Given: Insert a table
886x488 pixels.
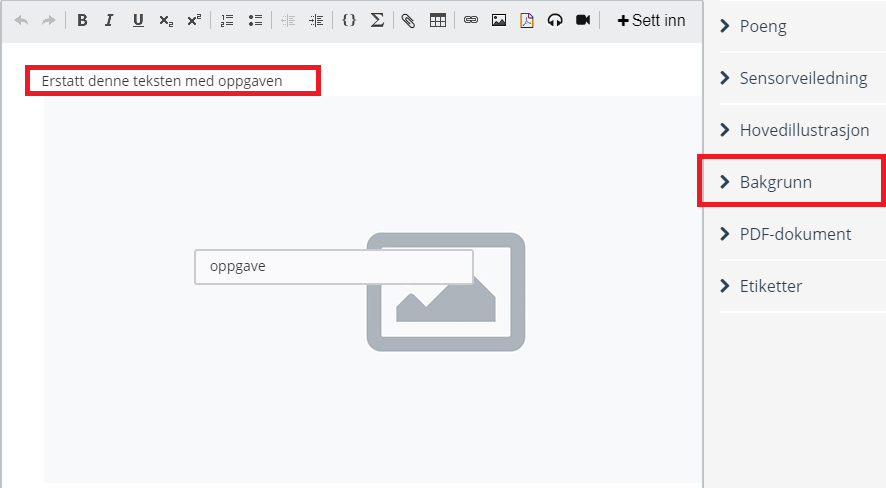Looking at the screenshot, I should click(437, 21).
